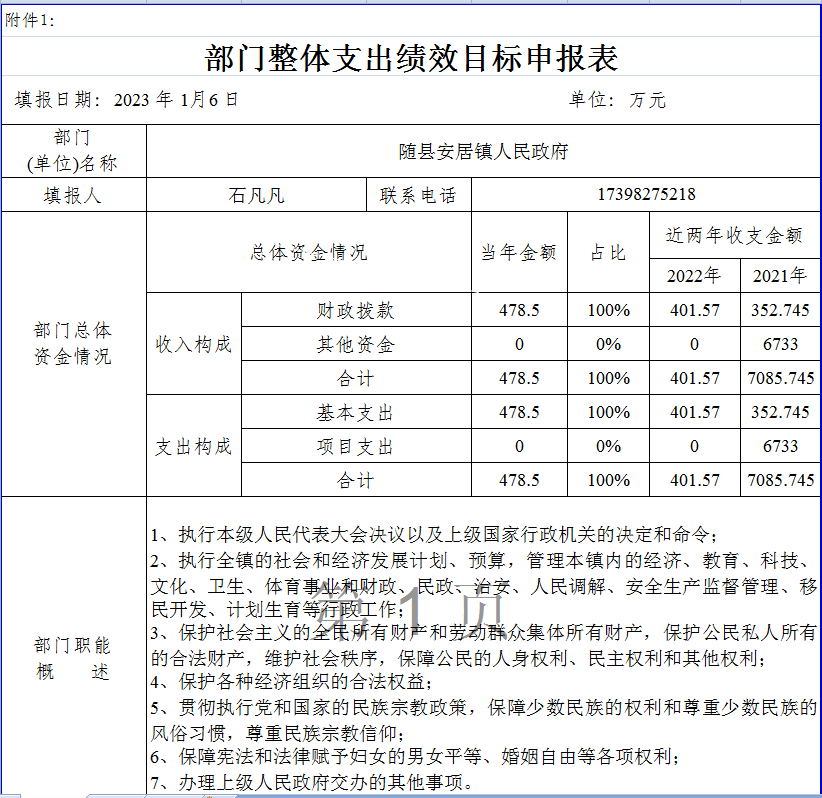The height and width of the screenshot is (798, 822).
Task: Click the 其他资金 row label
Action: coord(356,344)
